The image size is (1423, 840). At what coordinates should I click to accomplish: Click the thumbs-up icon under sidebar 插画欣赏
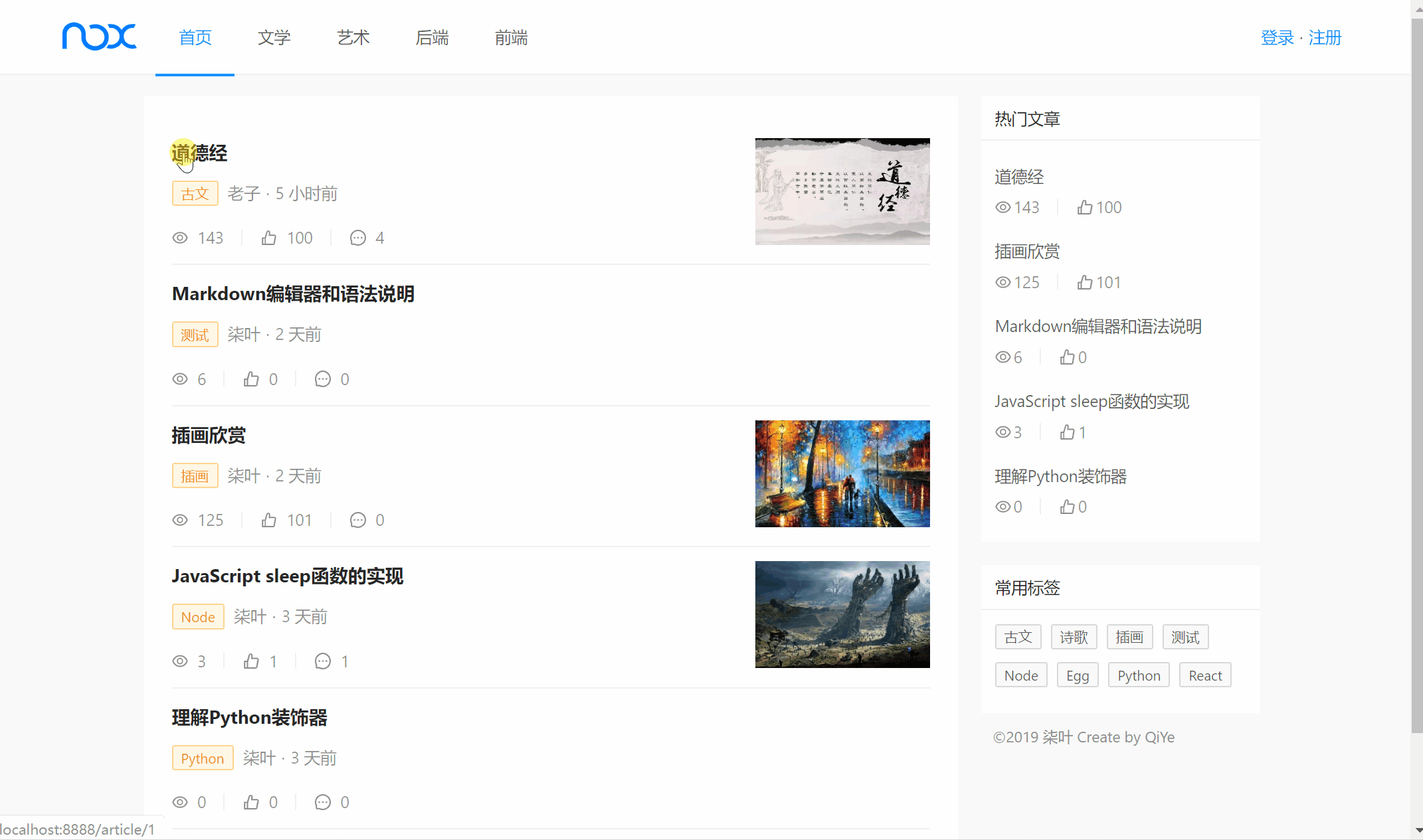(1084, 282)
